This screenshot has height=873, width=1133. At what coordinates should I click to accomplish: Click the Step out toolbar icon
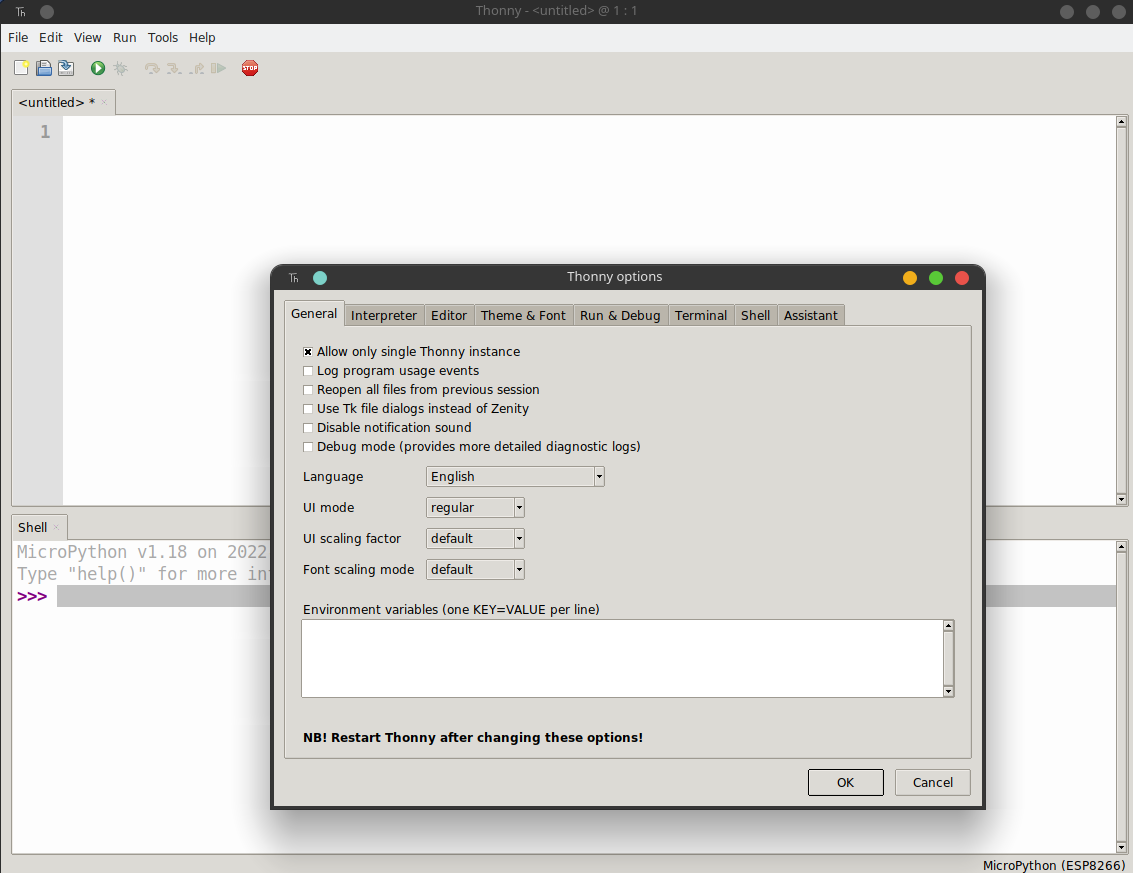197,69
